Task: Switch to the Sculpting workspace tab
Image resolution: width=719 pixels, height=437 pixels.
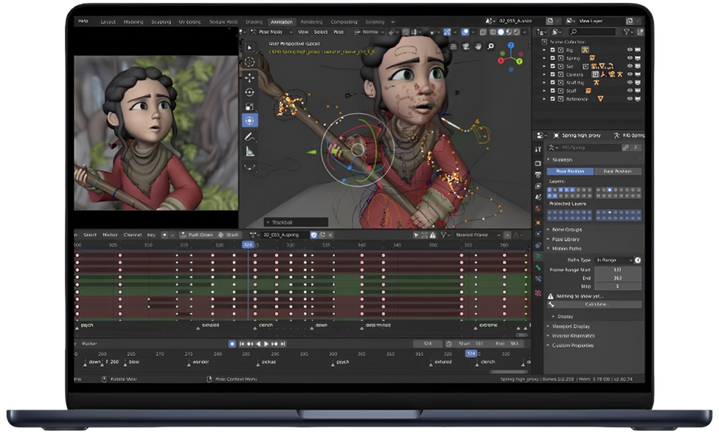Action: pos(161,22)
